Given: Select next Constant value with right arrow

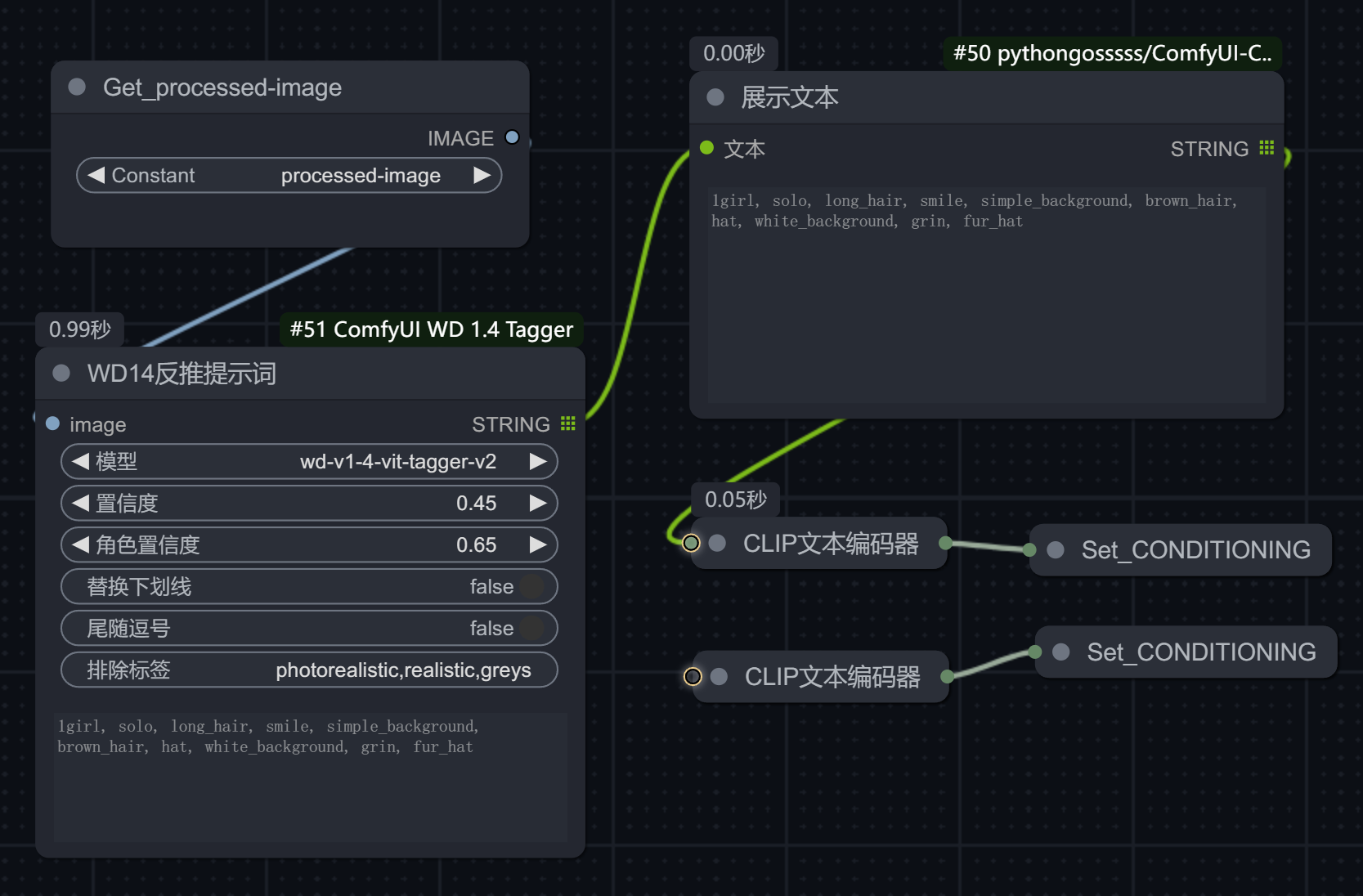Looking at the screenshot, I should (482, 175).
